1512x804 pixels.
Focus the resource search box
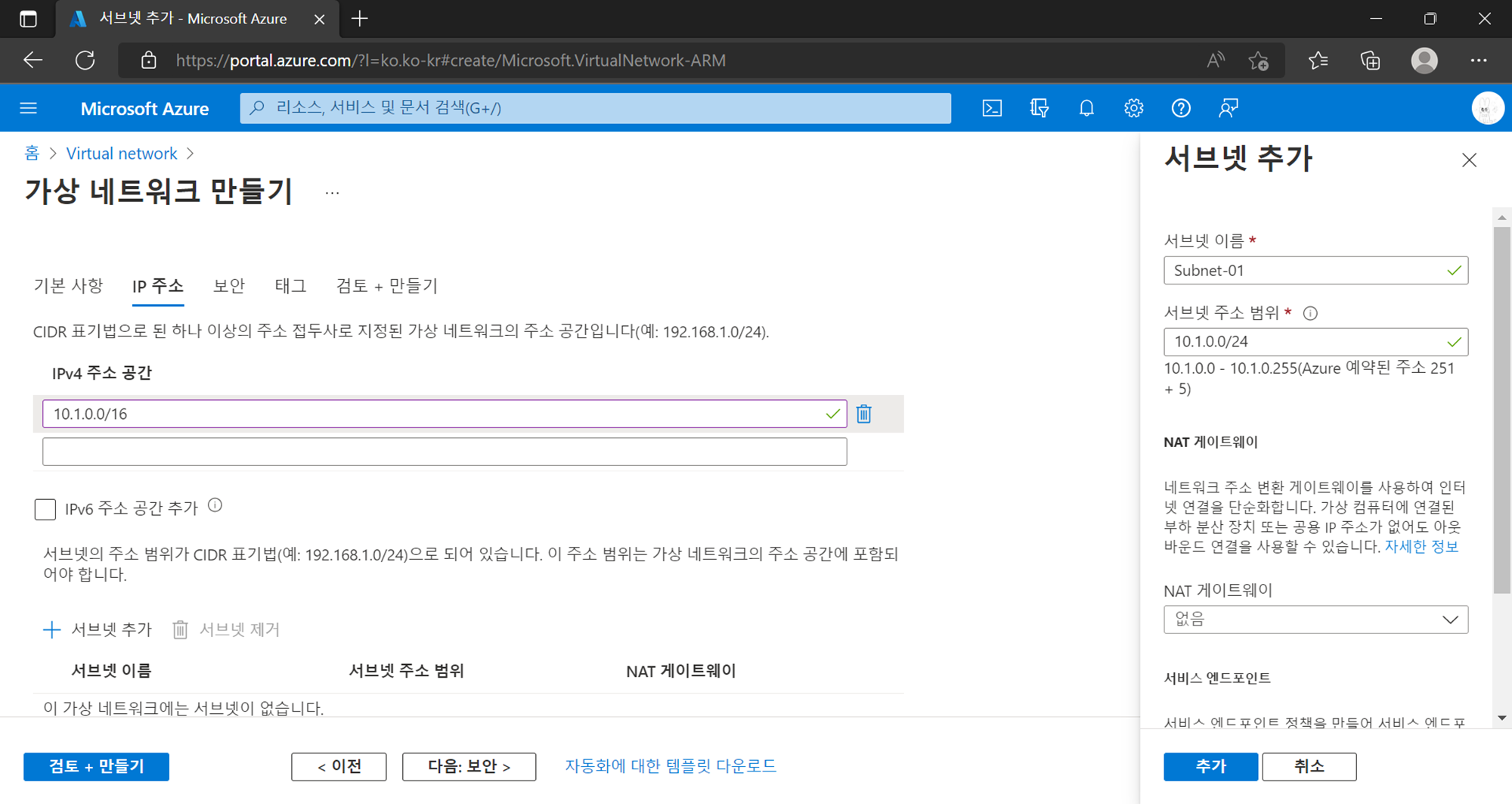(596, 108)
